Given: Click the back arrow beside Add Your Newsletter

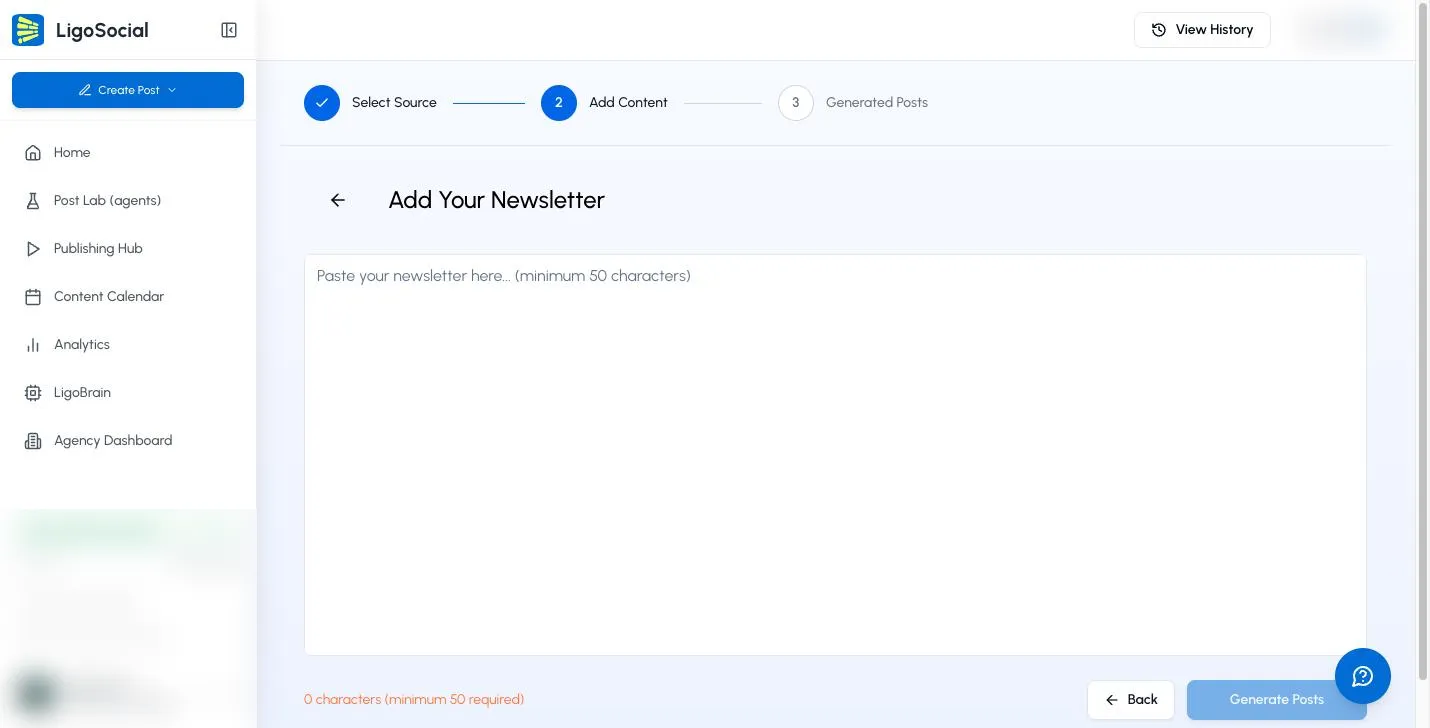Looking at the screenshot, I should (x=338, y=200).
